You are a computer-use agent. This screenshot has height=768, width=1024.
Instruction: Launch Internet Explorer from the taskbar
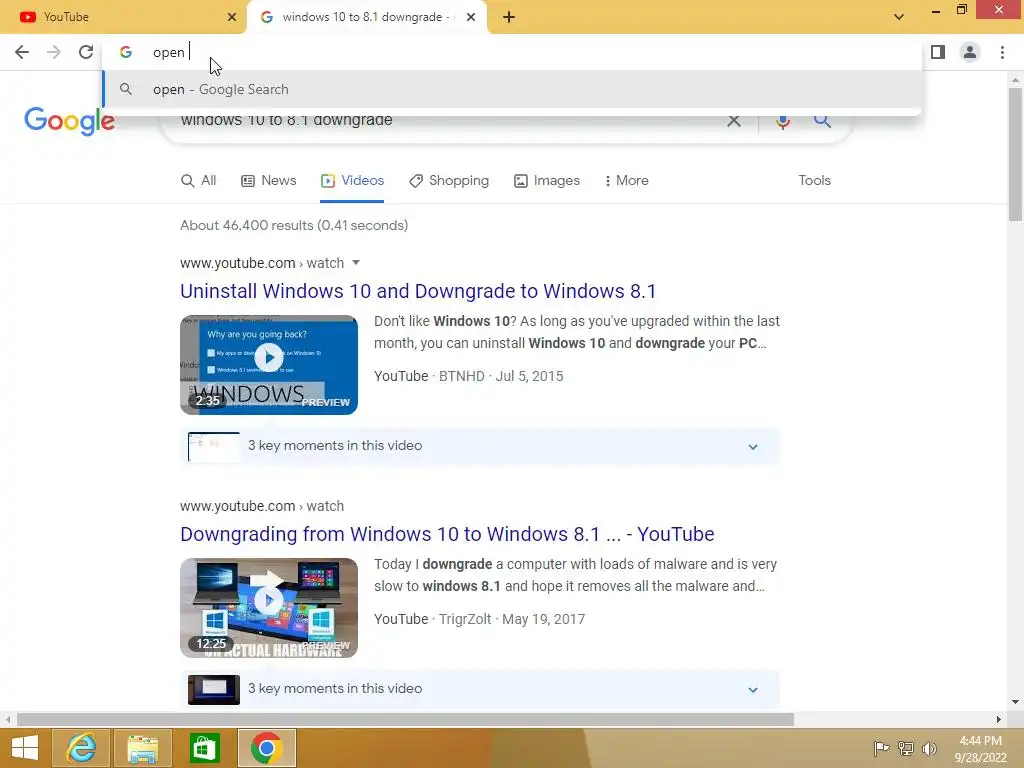pos(80,748)
